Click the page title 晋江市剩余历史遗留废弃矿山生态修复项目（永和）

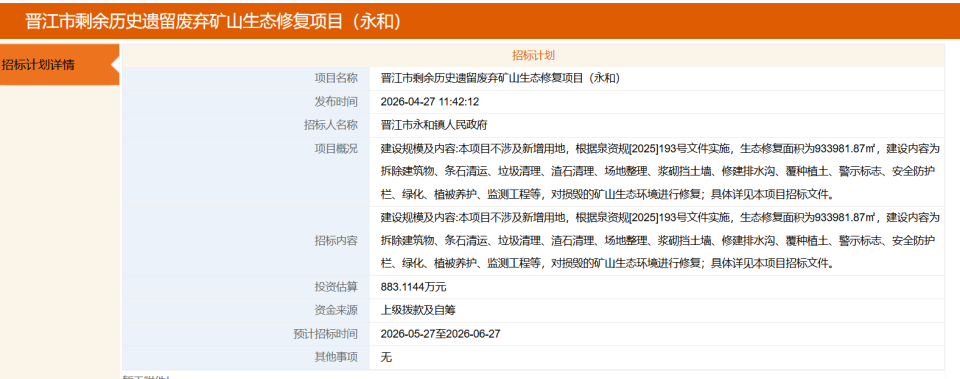[x=214, y=21]
